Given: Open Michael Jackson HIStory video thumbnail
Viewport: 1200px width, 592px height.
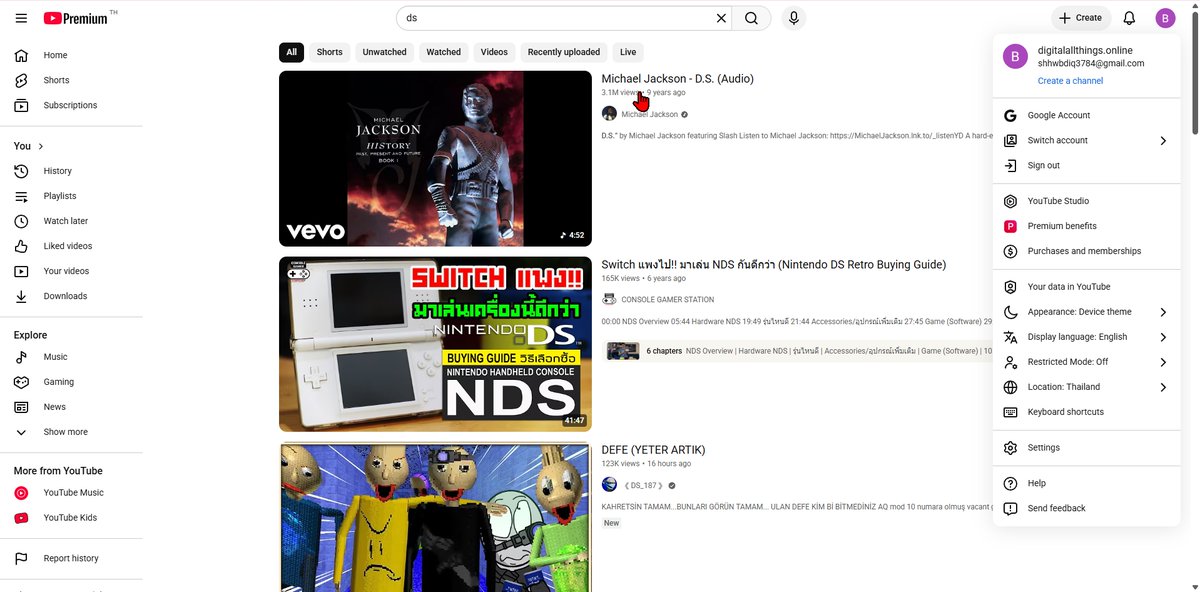Looking at the screenshot, I should coord(435,158).
